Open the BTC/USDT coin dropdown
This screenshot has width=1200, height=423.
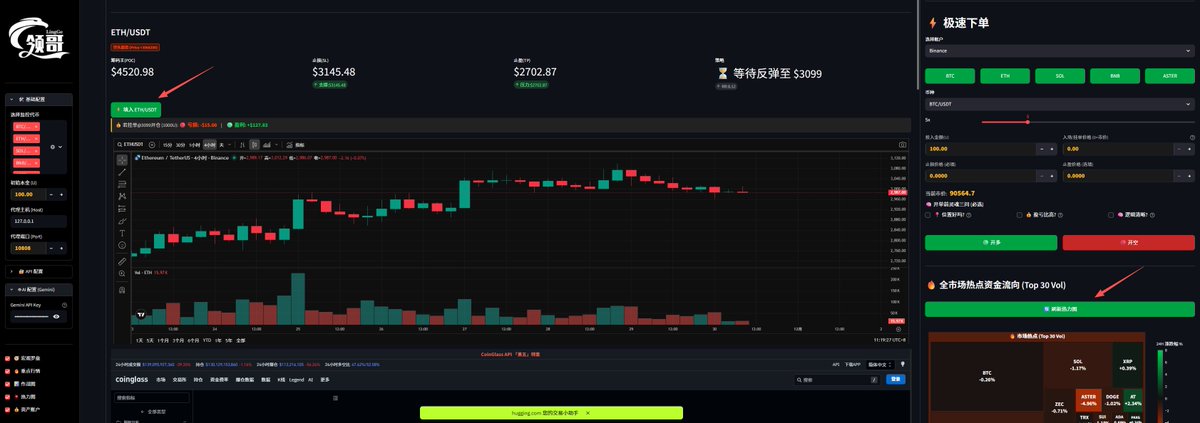pos(1060,103)
